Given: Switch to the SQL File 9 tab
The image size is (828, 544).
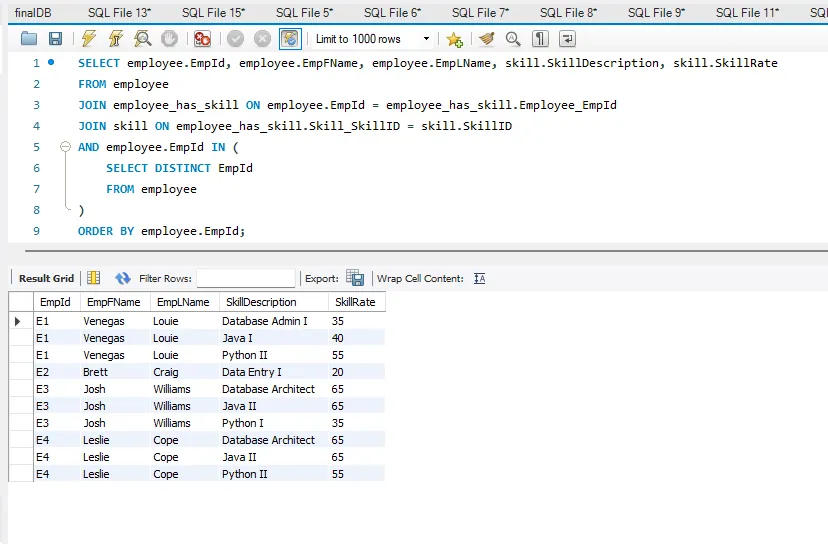Looking at the screenshot, I should 656,13.
